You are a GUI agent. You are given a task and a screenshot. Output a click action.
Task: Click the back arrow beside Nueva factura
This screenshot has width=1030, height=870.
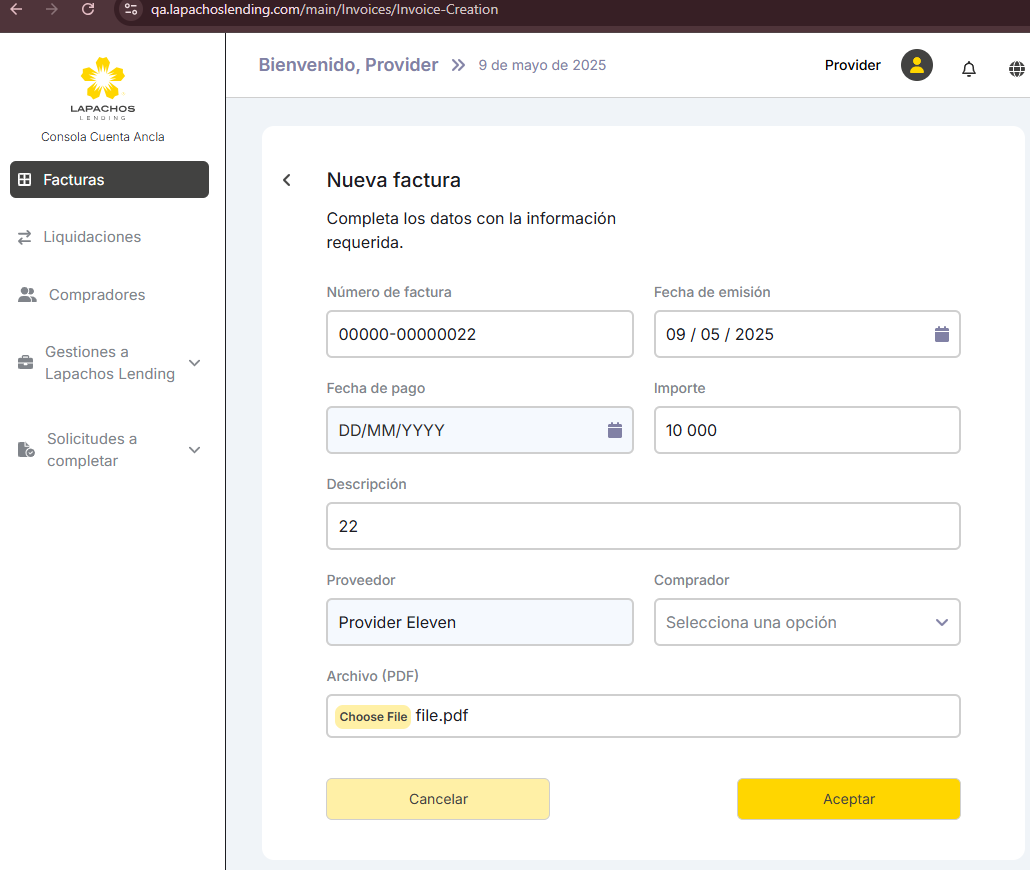pos(287,180)
